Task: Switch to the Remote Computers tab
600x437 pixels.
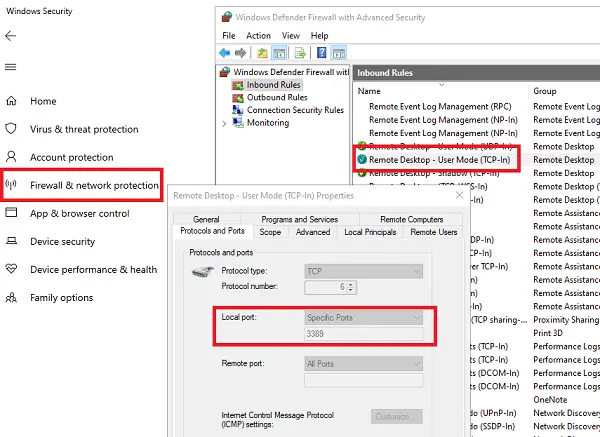Action: pos(412,219)
